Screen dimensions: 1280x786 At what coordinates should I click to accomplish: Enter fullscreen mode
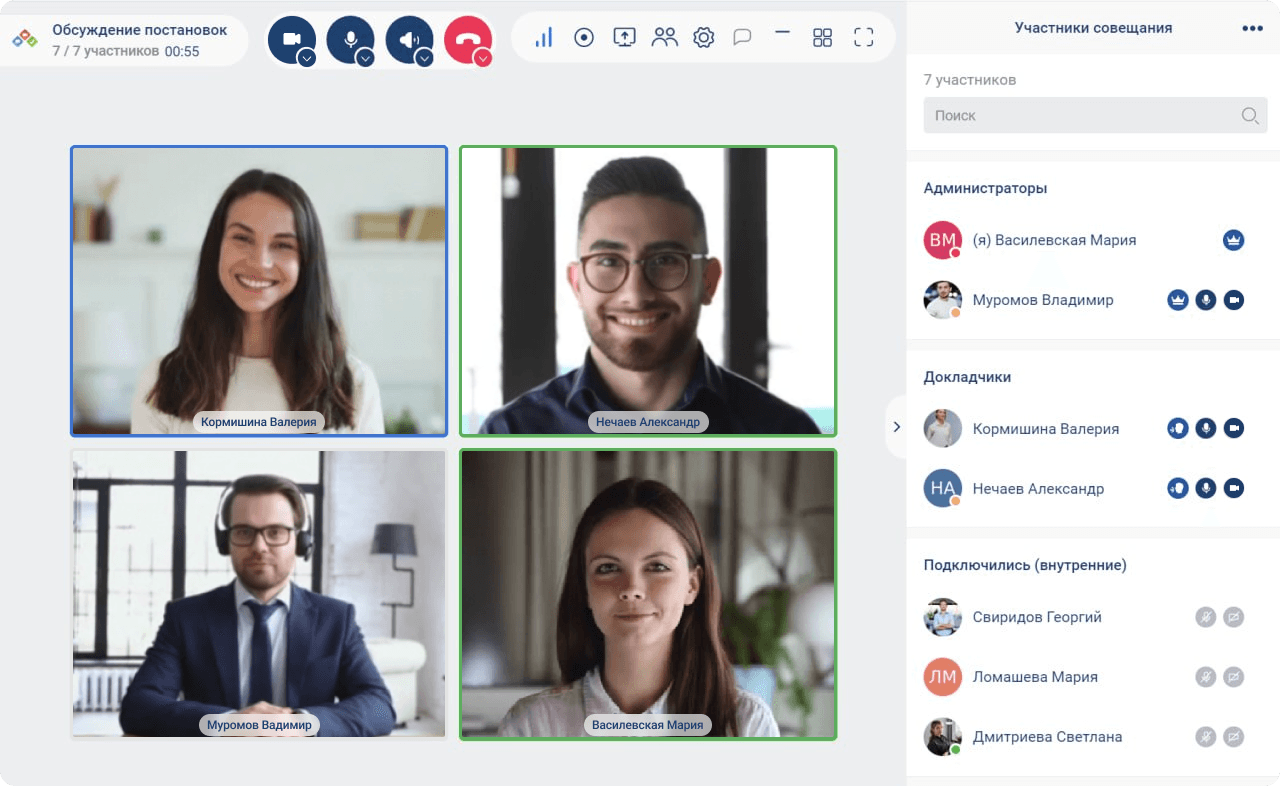(x=864, y=38)
